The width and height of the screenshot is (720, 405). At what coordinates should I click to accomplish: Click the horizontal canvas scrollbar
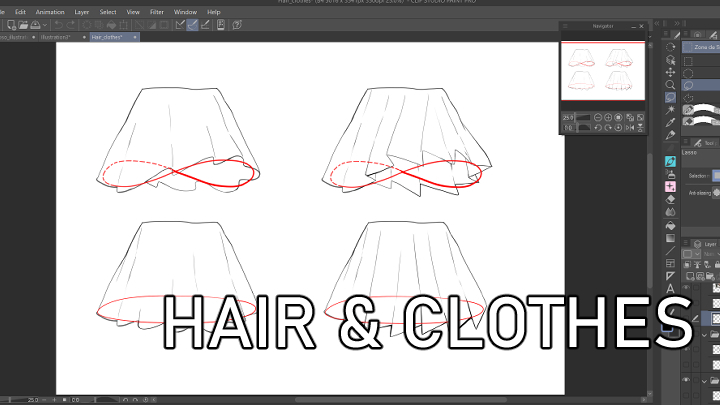tap(400, 400)
